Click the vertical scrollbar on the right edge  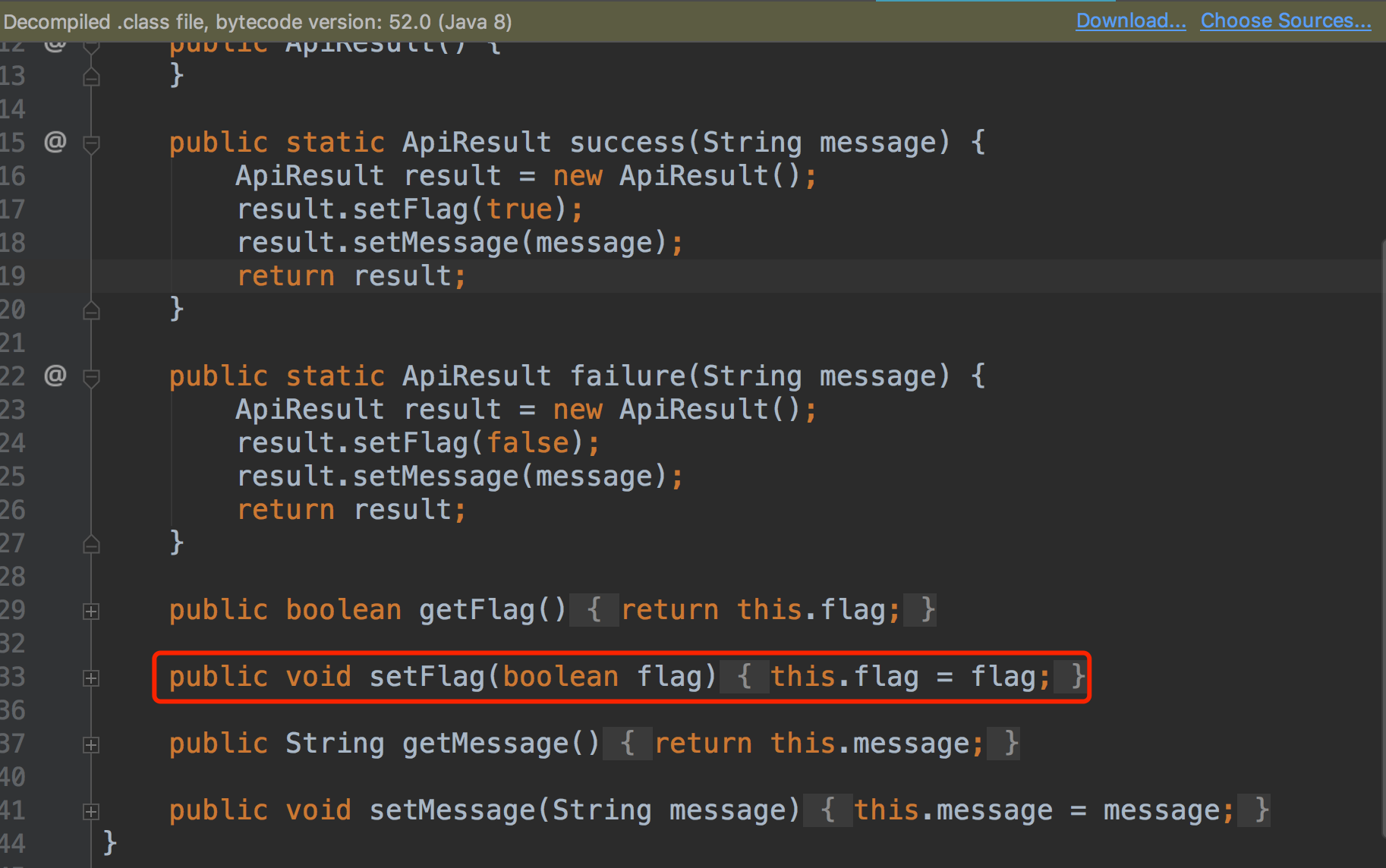pos(1382,531)
